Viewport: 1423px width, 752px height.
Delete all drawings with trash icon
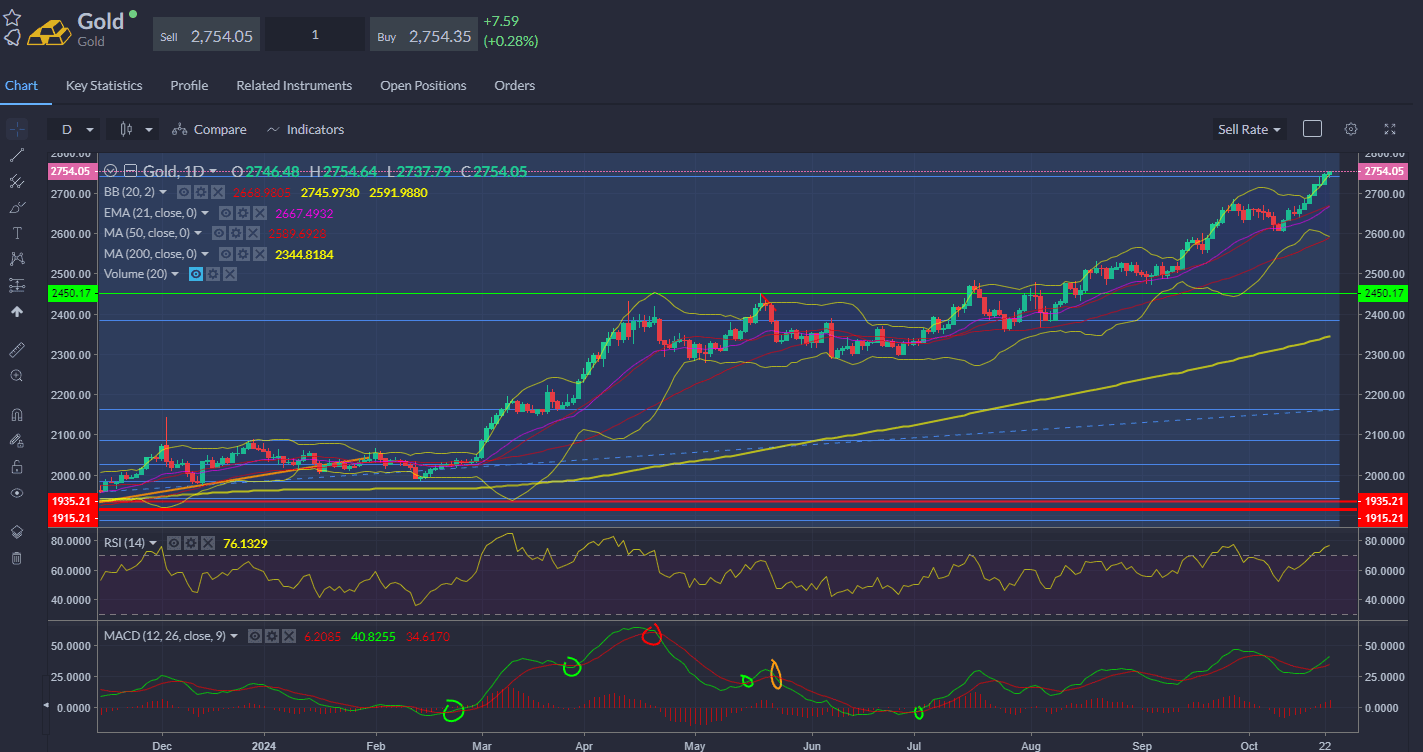[x=16, y=558]
